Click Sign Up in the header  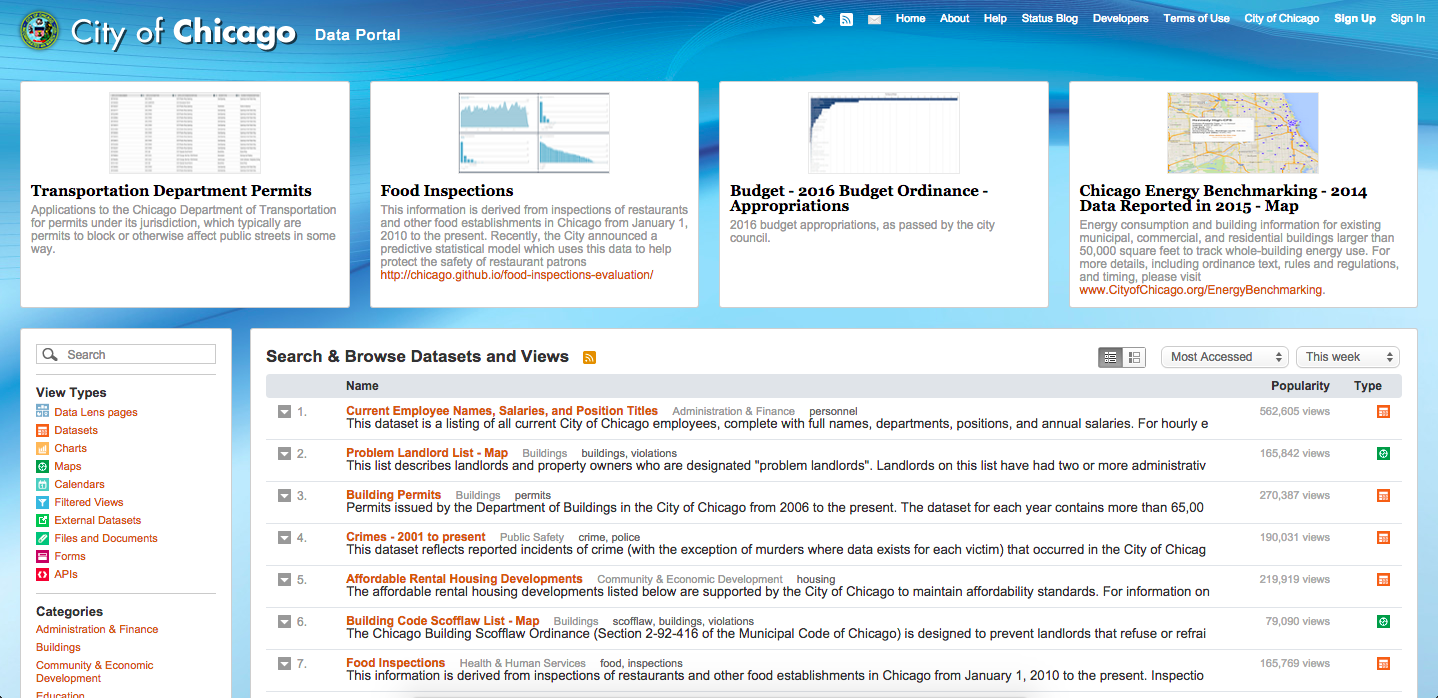click(1354, 18)
